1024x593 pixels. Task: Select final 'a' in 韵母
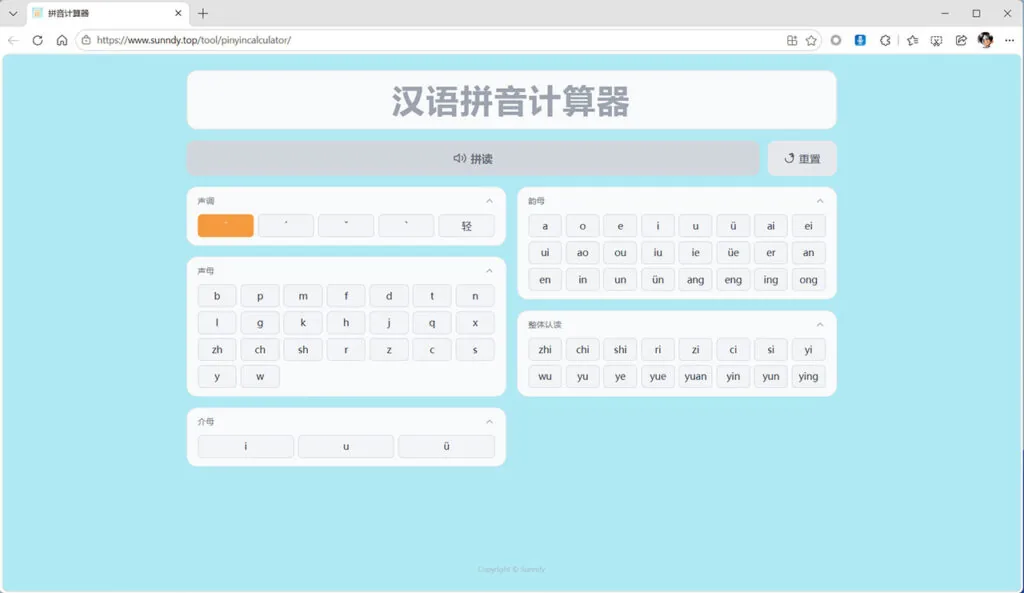click(x=545, y=226)
